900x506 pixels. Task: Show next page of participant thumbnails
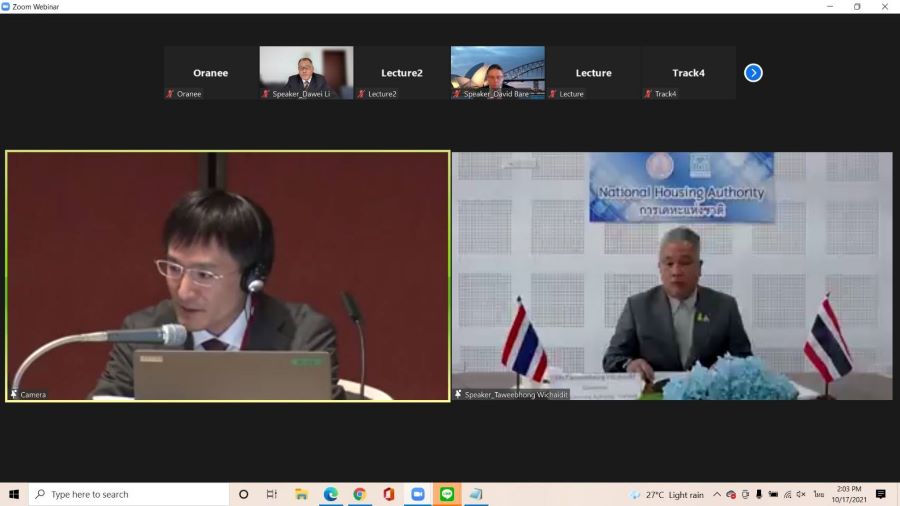753,73
